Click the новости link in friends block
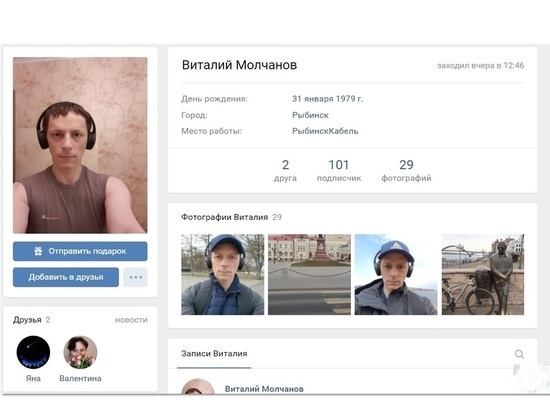The width and height of the screenshot is (550, 412). coord(131,320)
